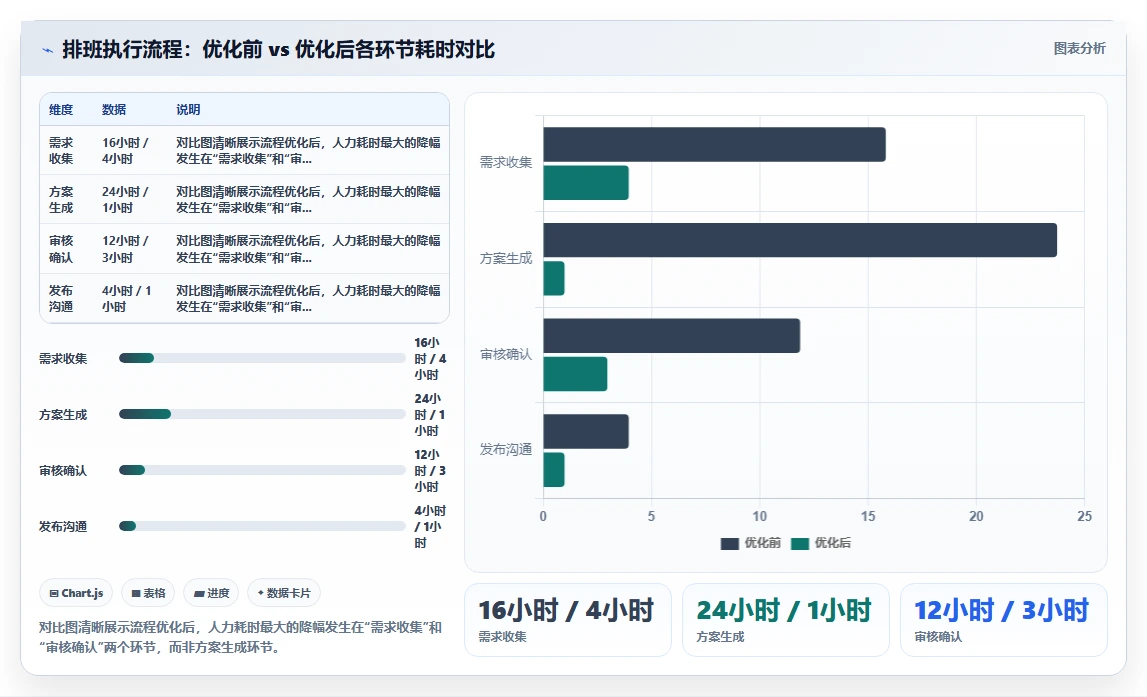
Task: Open the 24小时 / 1小时 方案生成 stat card
Action: [x=786, y=620]
